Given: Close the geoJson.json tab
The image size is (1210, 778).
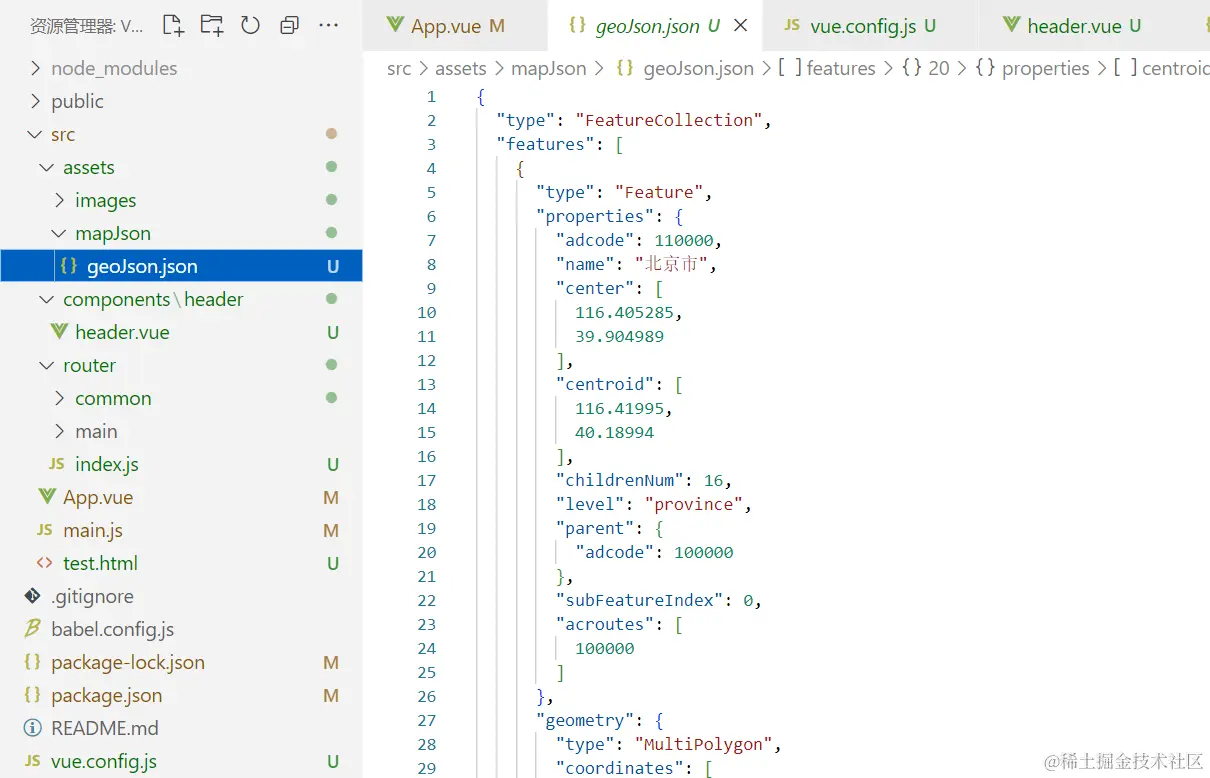Looking at the screenshot, I should [x=739, y=26].
